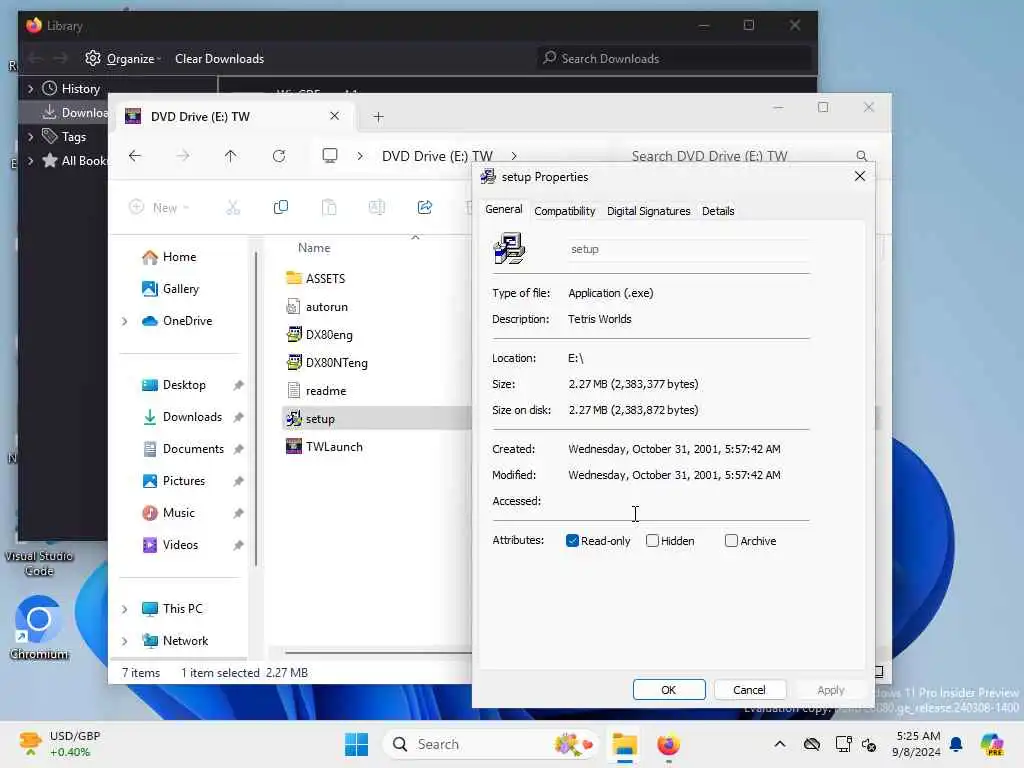Refresh the DVD Drive folder view

coord(279,155)
